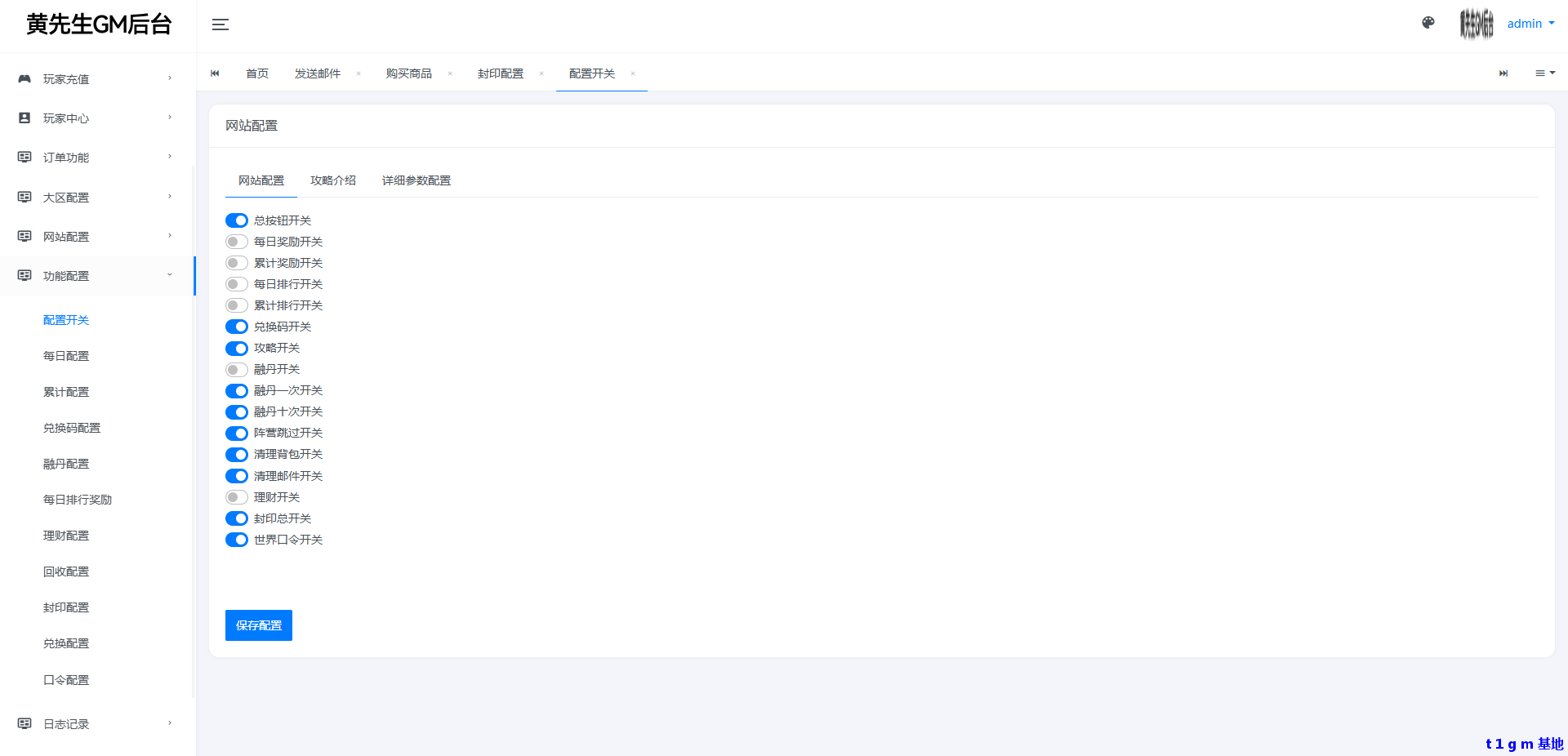
Task: Click the admin user avatar image
Action: [1477, 24]
